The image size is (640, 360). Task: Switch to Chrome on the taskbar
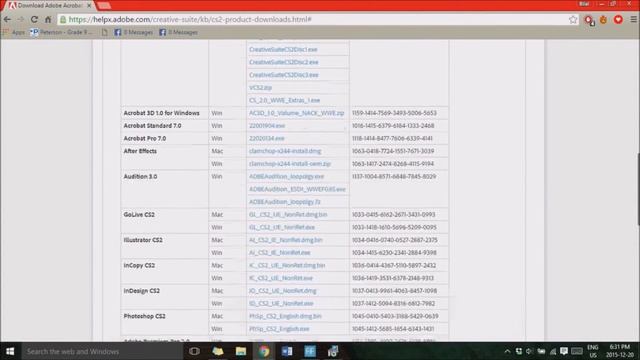point(264,351)
